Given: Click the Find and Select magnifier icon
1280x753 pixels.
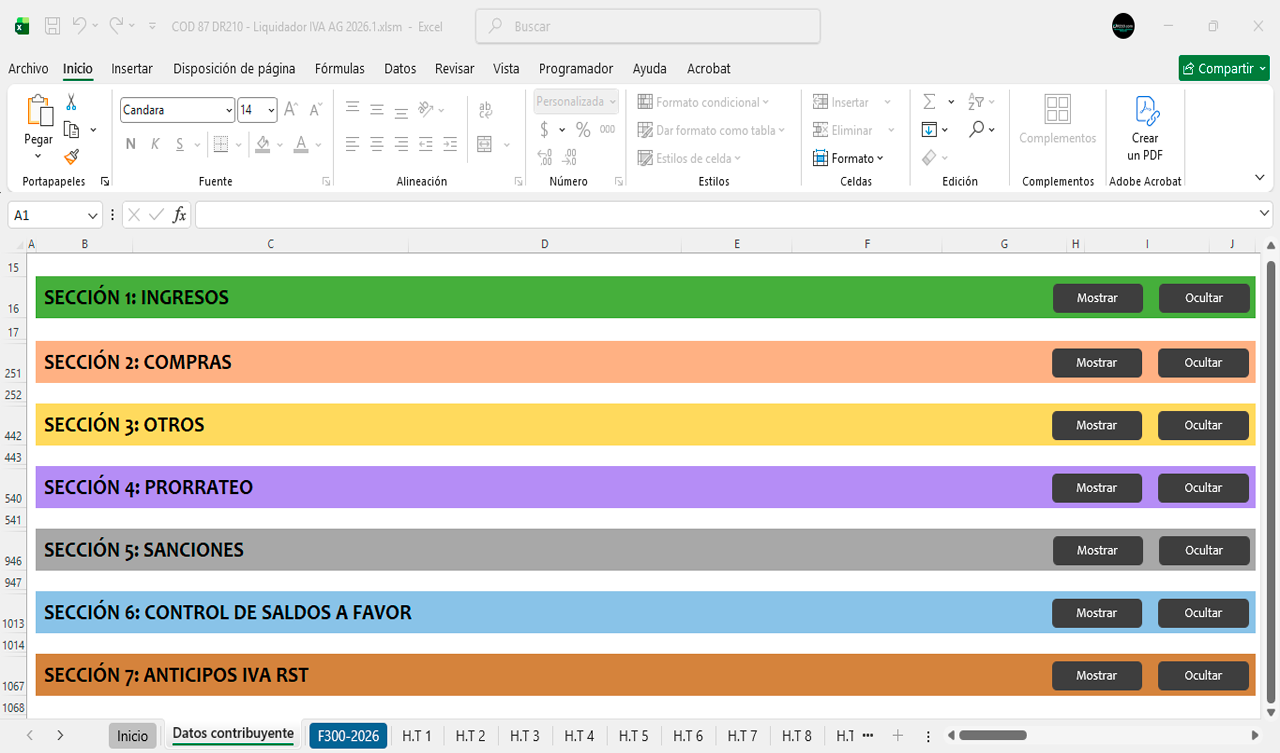Looking at the screenshot, I should pos(976,130).
